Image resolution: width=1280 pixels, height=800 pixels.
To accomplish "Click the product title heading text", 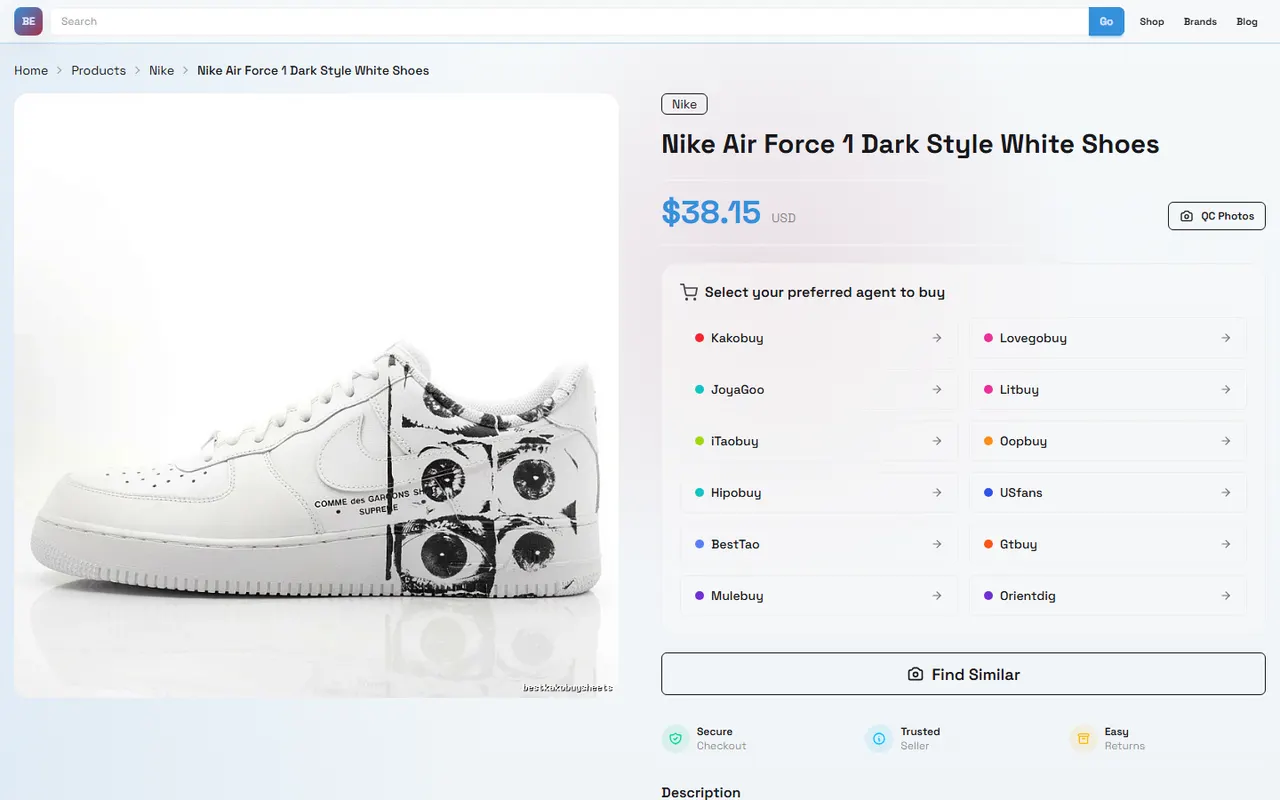I will point(910,144).
